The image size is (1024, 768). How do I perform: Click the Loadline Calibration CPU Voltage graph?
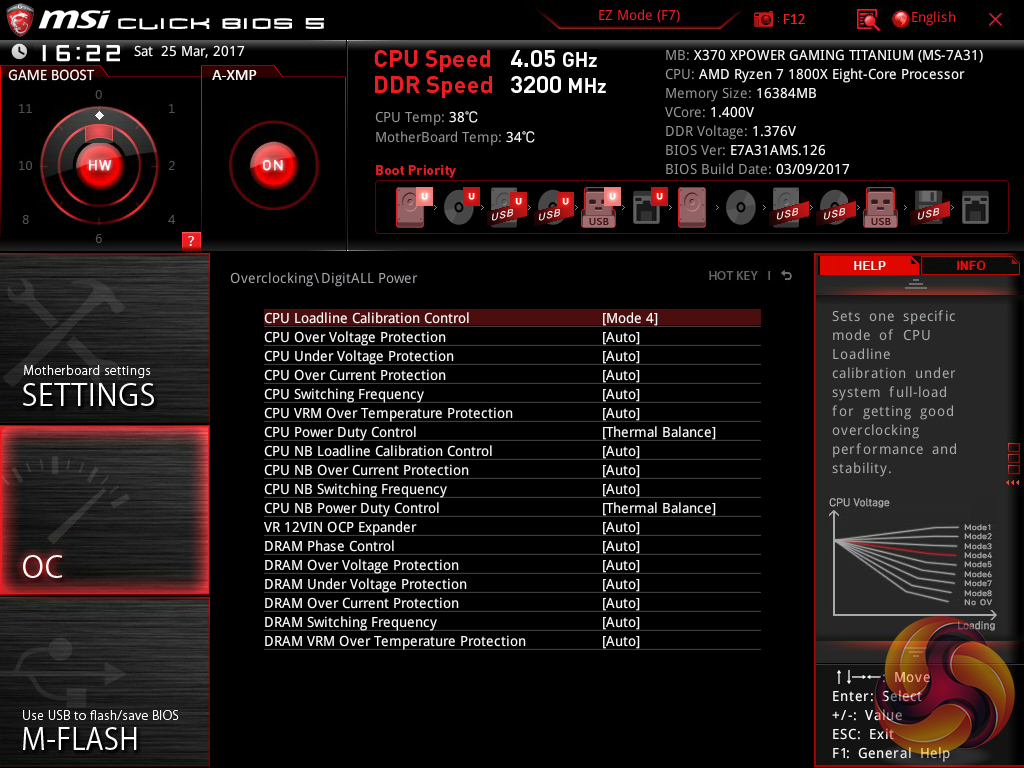click(913, 566)
